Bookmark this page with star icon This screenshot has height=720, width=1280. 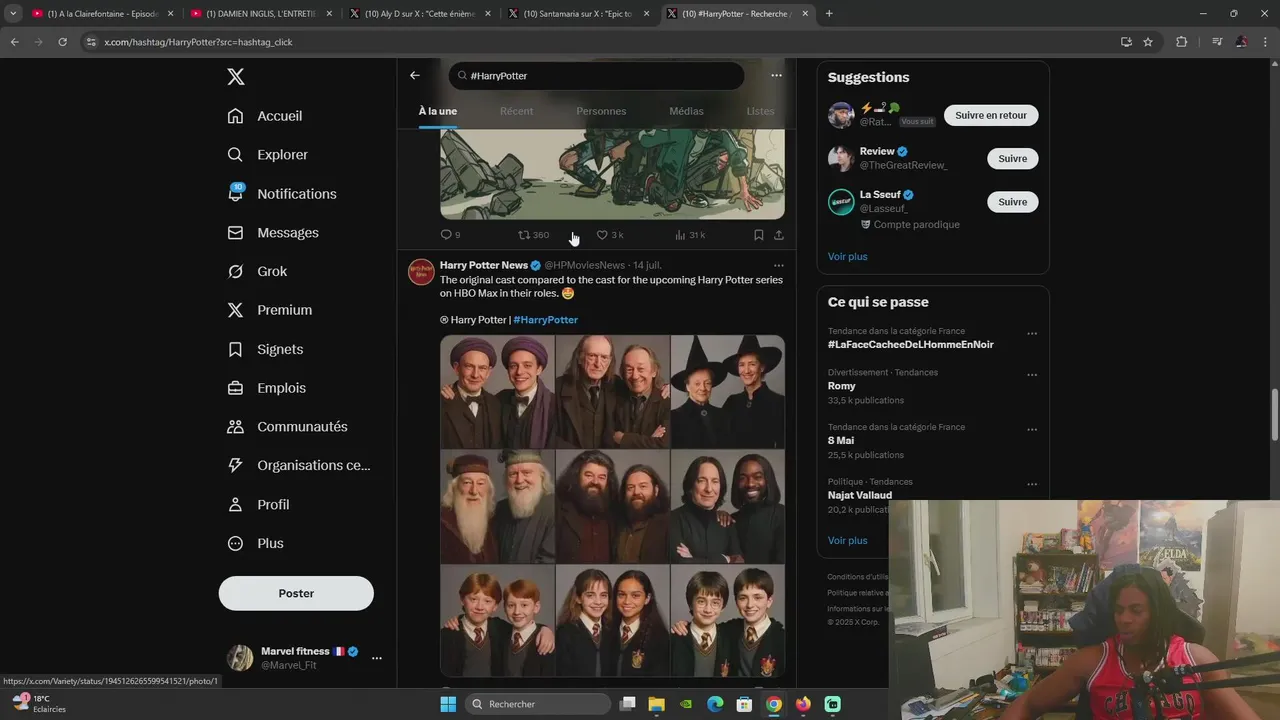[x=1148, y=42]
